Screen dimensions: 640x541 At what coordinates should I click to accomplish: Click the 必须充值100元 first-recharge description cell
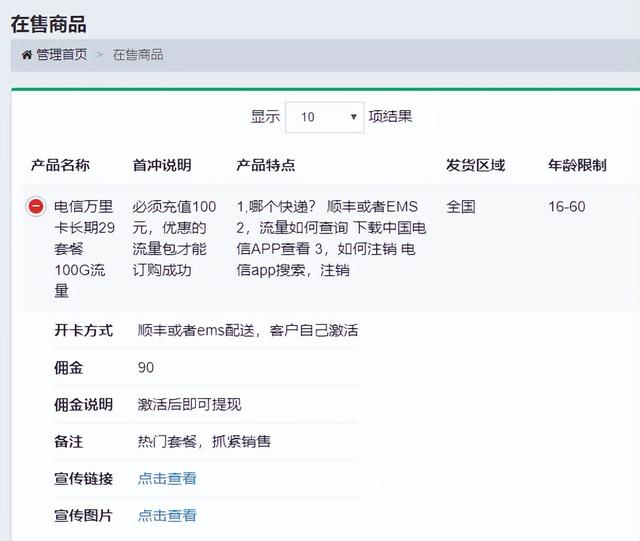click(x=174, y=238)
